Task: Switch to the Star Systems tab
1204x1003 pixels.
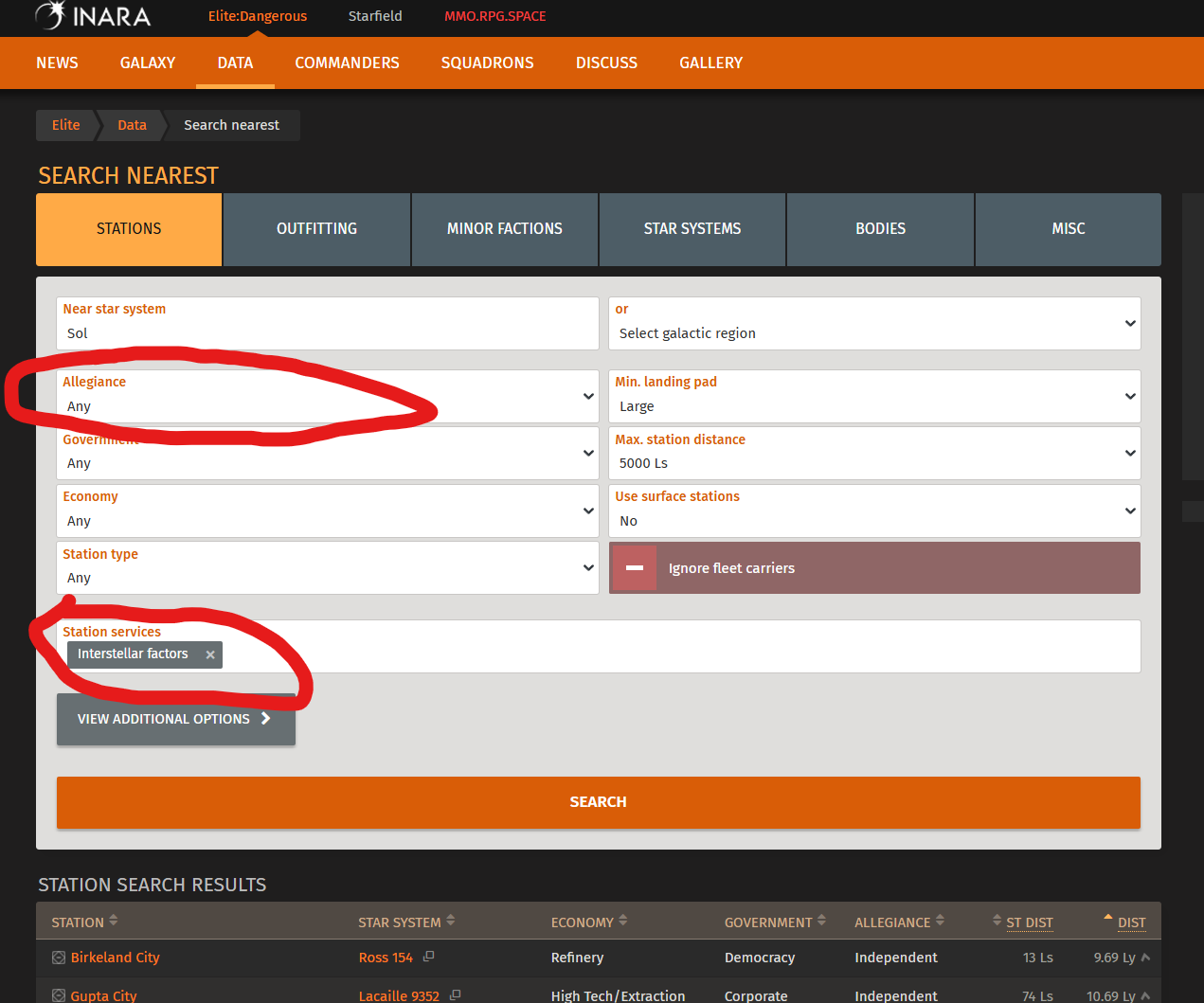Action: (x=692, y=229)
